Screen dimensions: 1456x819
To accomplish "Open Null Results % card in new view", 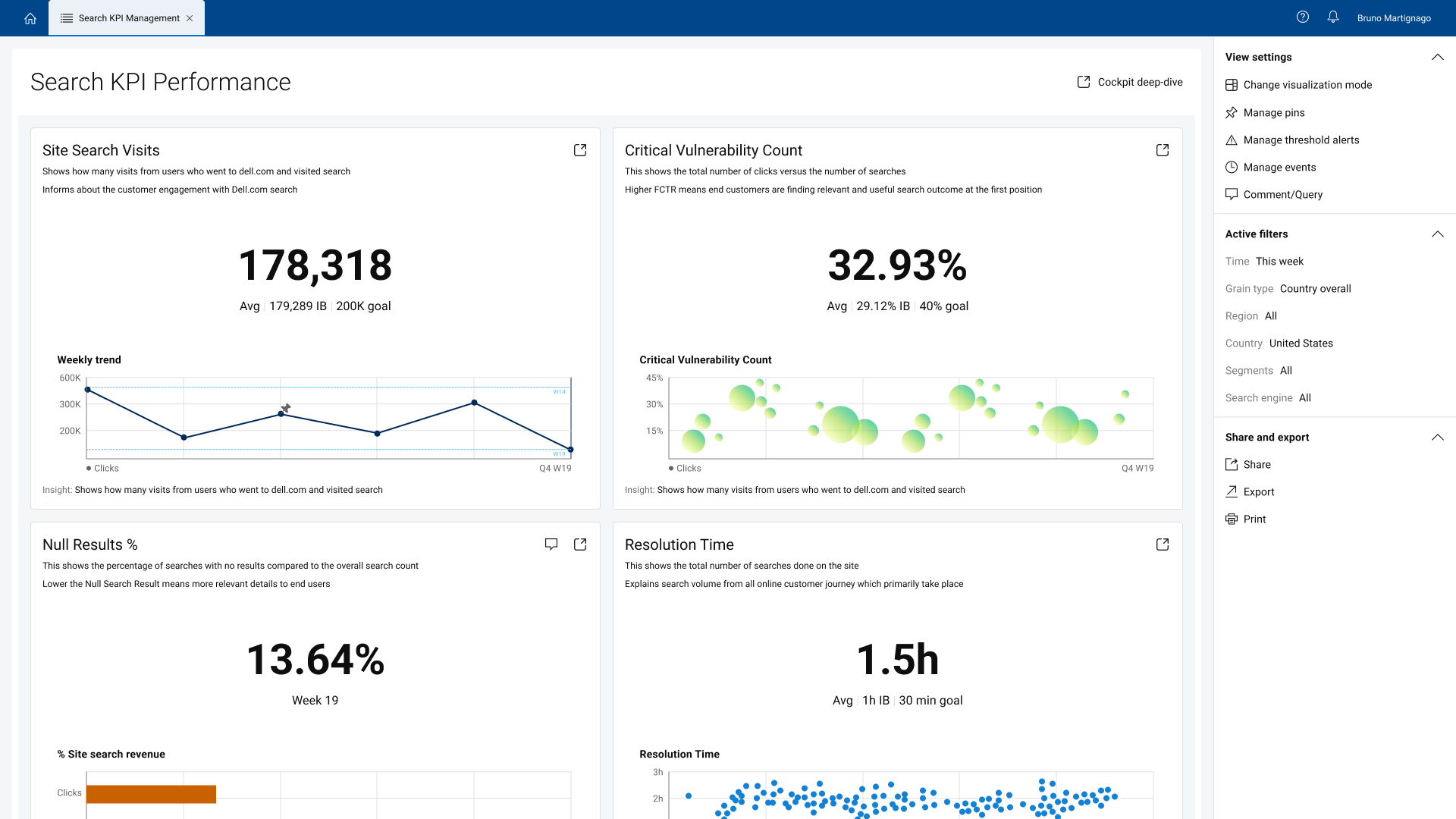I will [x=580, y=544].
